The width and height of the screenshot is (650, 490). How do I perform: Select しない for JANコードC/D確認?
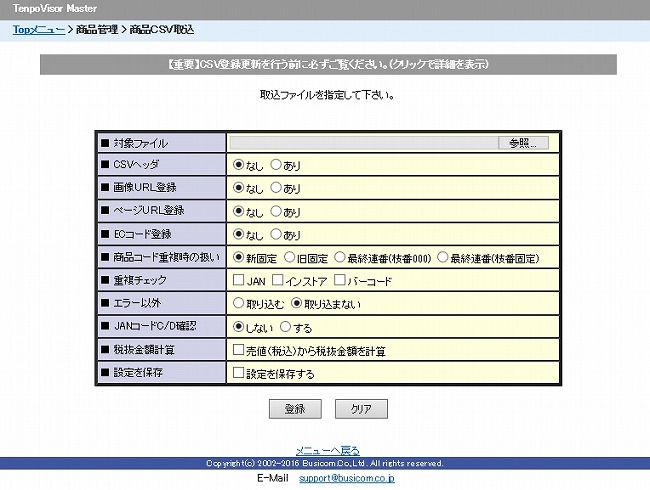(x=238, y=327)
